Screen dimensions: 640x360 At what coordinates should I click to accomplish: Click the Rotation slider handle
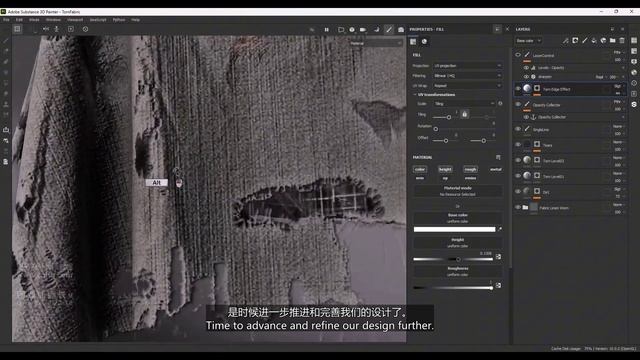[x=436, y=129]
